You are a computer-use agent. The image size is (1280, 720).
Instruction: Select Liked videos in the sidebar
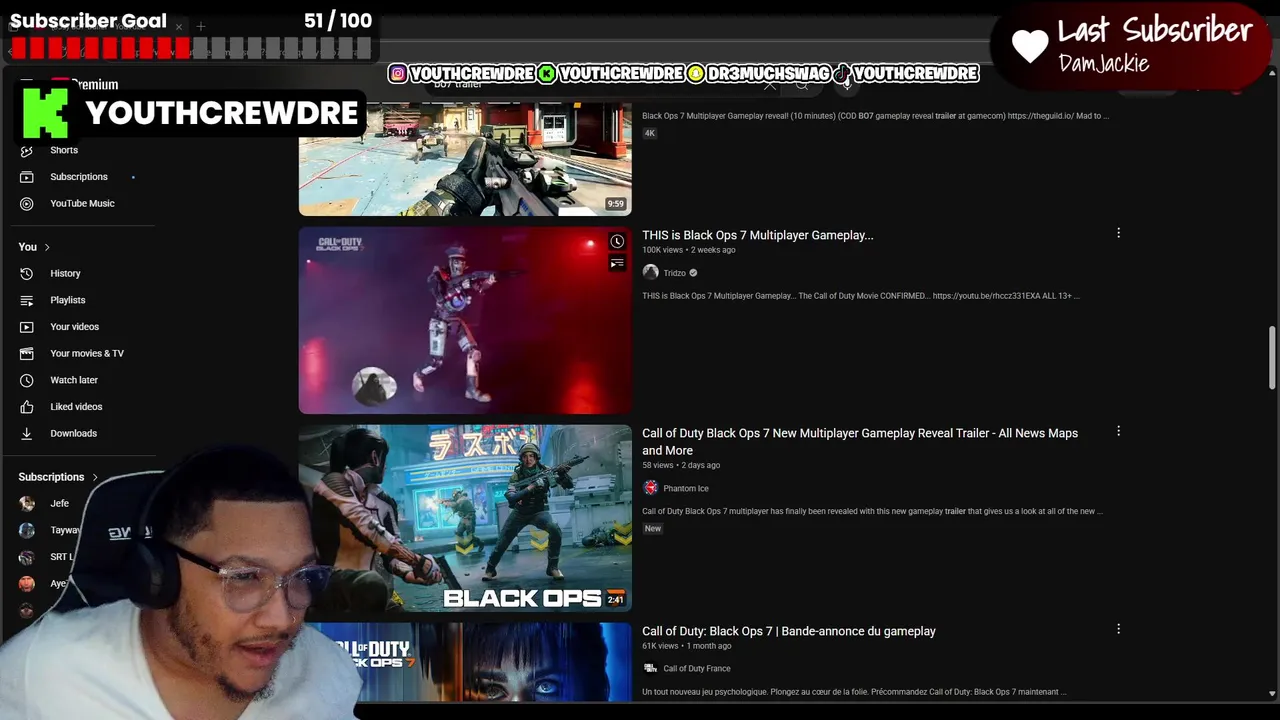point(76,407)
